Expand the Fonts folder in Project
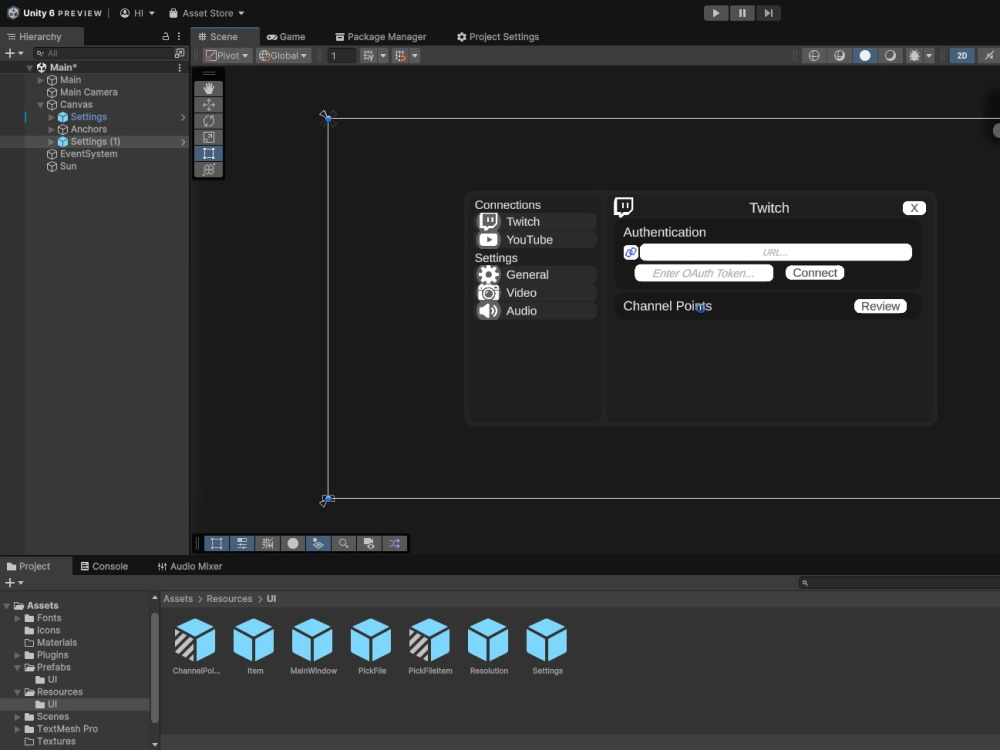 [17, 618]
